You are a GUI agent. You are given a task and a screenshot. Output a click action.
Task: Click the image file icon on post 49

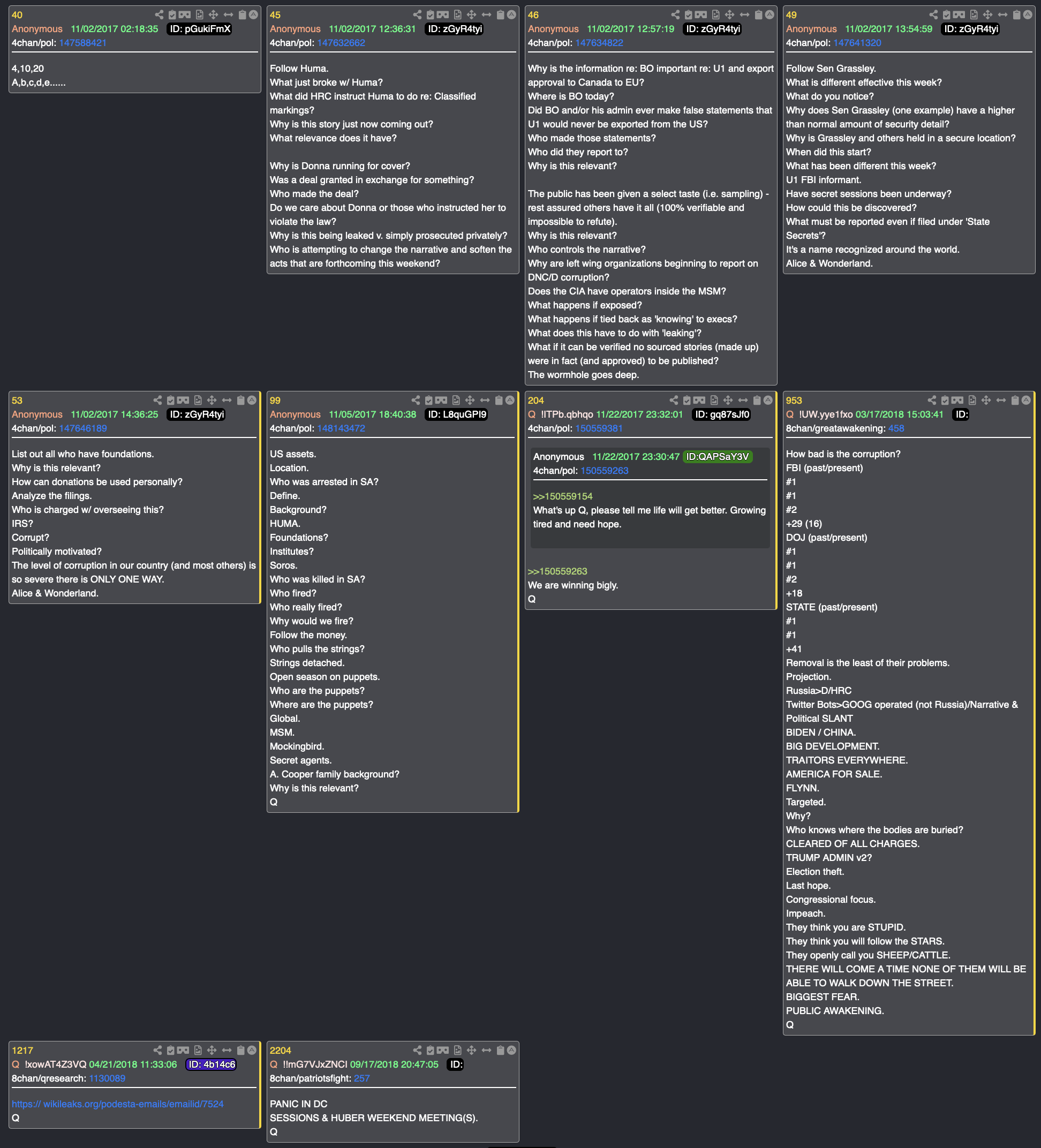(973, 15)
